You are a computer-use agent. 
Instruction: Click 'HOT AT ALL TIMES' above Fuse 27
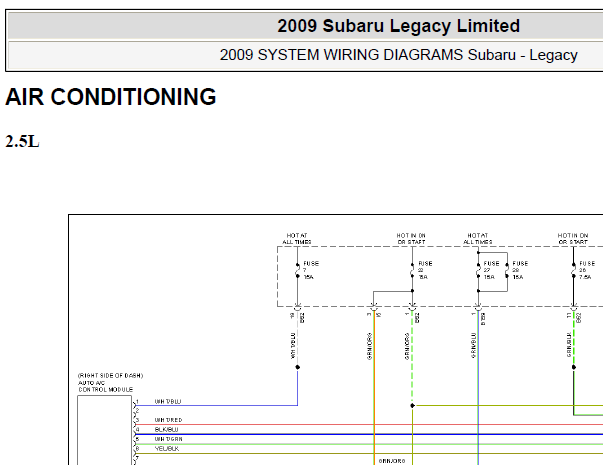click(x=478, y=238)
